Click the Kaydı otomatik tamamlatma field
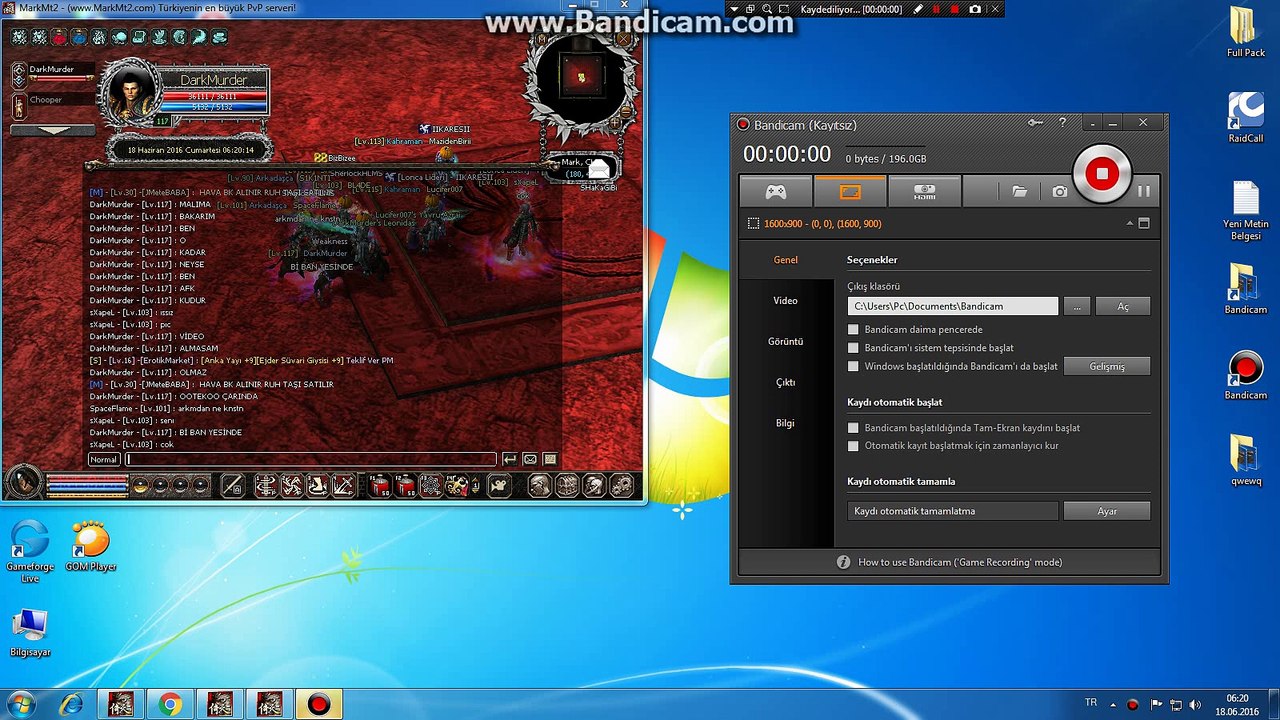This screenshot has width=1280, height=720. pos(952,511)
